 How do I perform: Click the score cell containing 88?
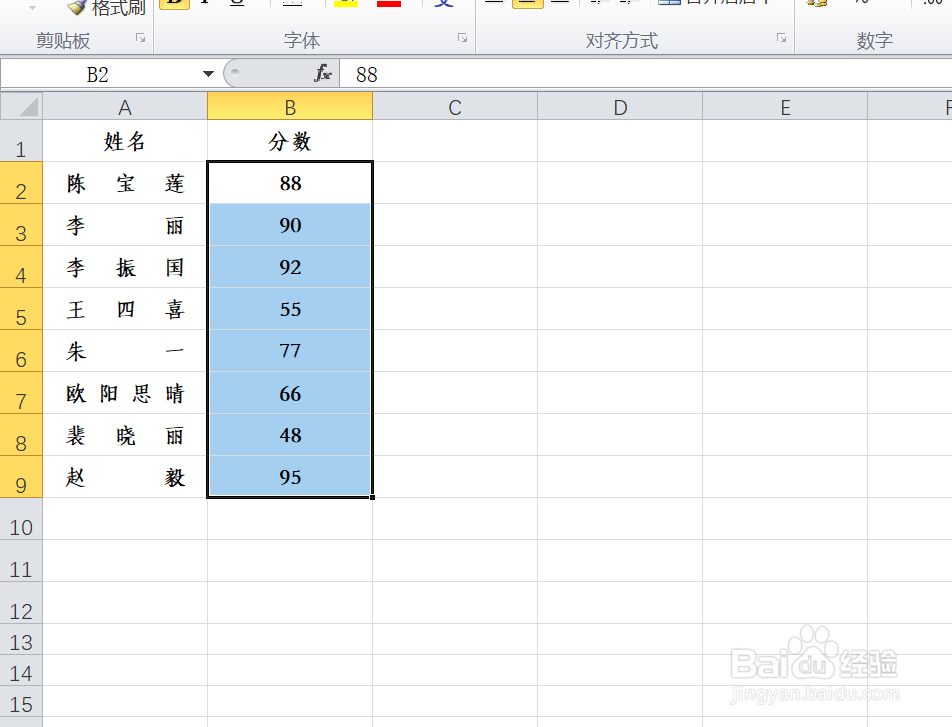point(290,183)
